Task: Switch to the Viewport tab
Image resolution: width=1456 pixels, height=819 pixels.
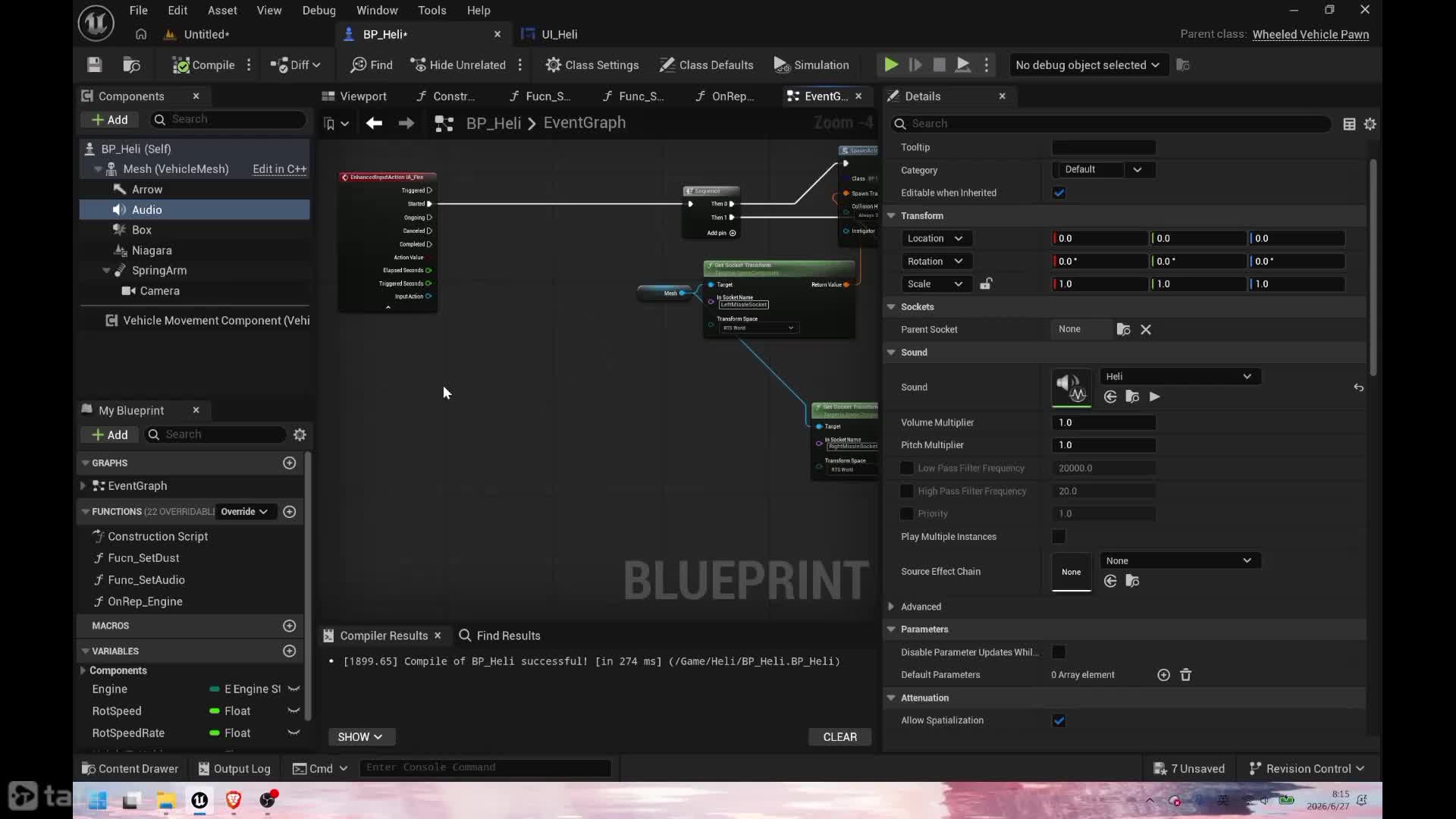Action: tap(354, 96)
